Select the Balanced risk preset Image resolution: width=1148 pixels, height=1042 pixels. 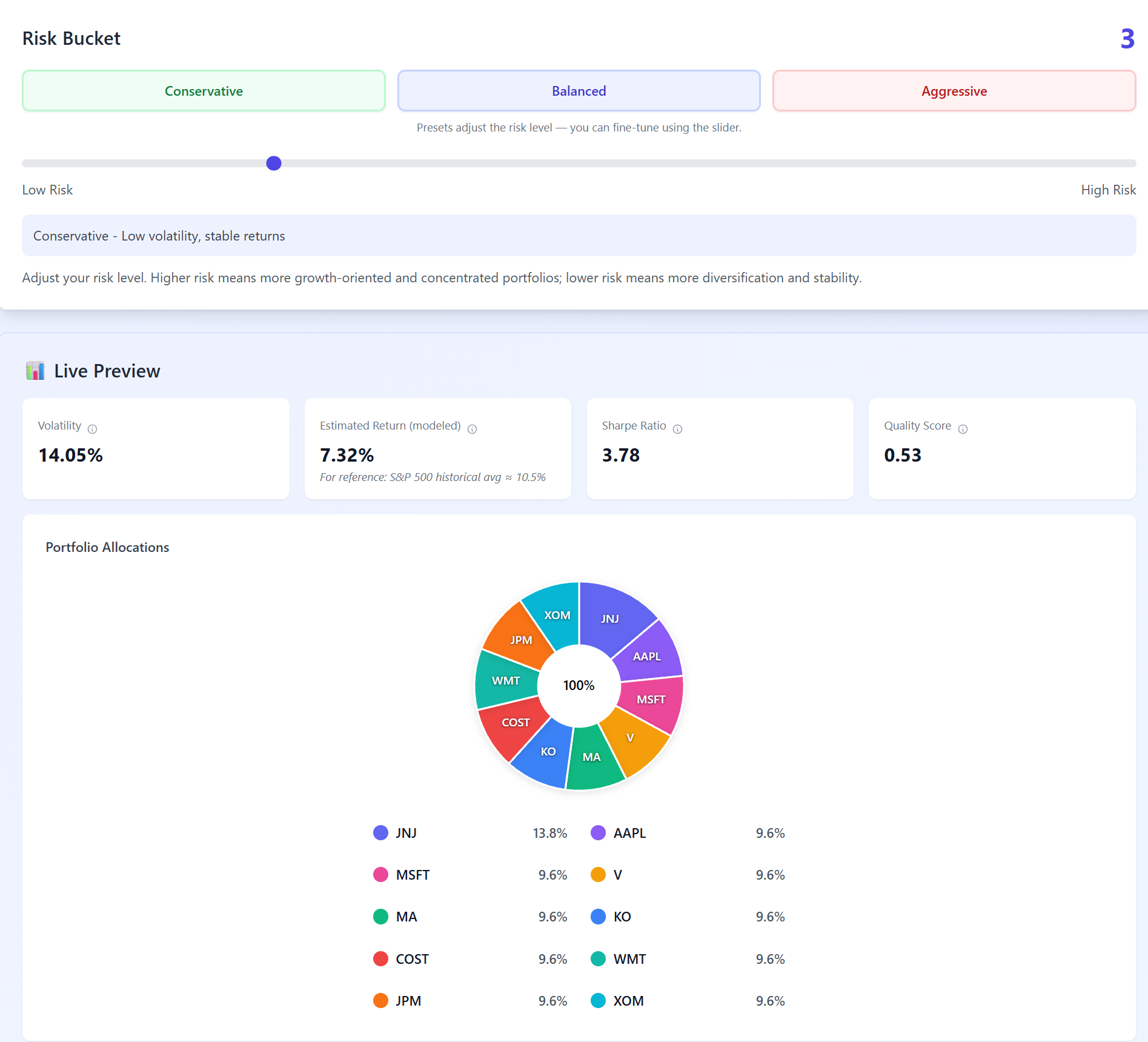pyautogui.click(x=579, y=90)
